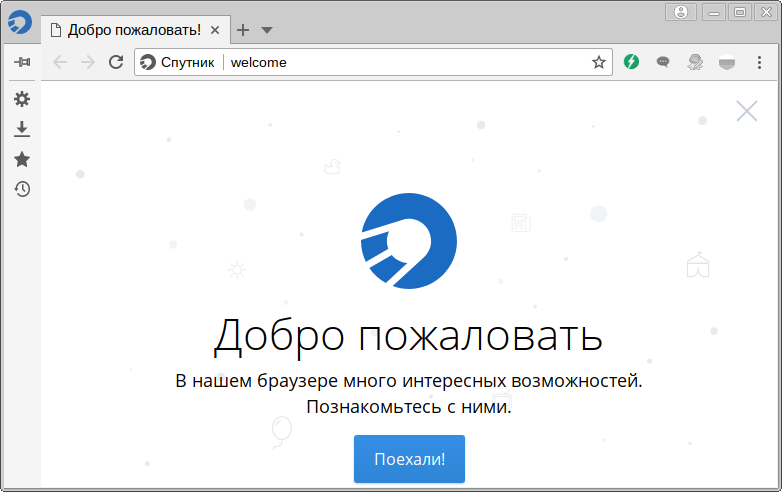Reload the welcome page
The image size is (782, 492).
(116, 62)
